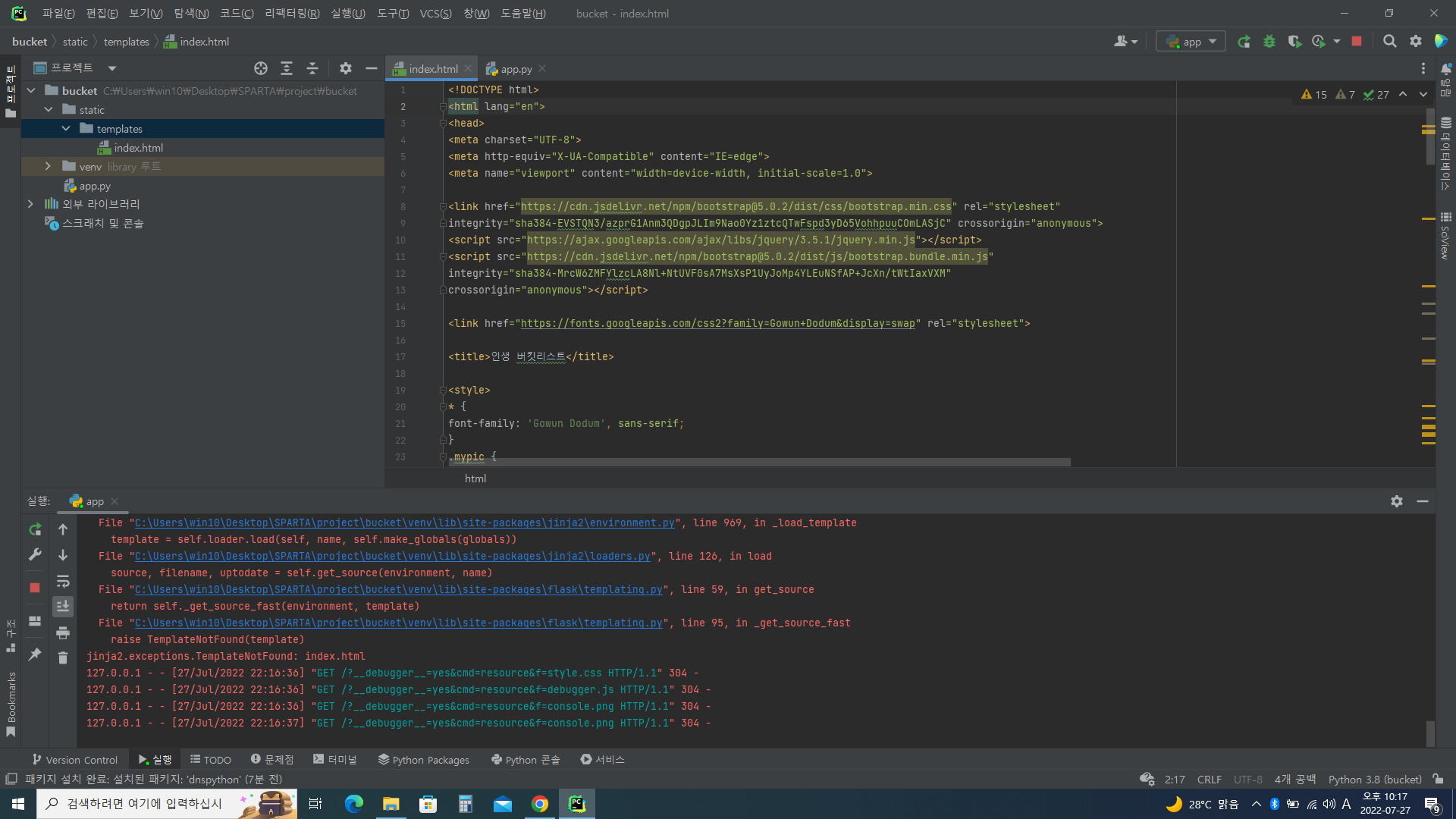Collapse the templates folder
Viewport: 1456px width, 819px height.
66,129
